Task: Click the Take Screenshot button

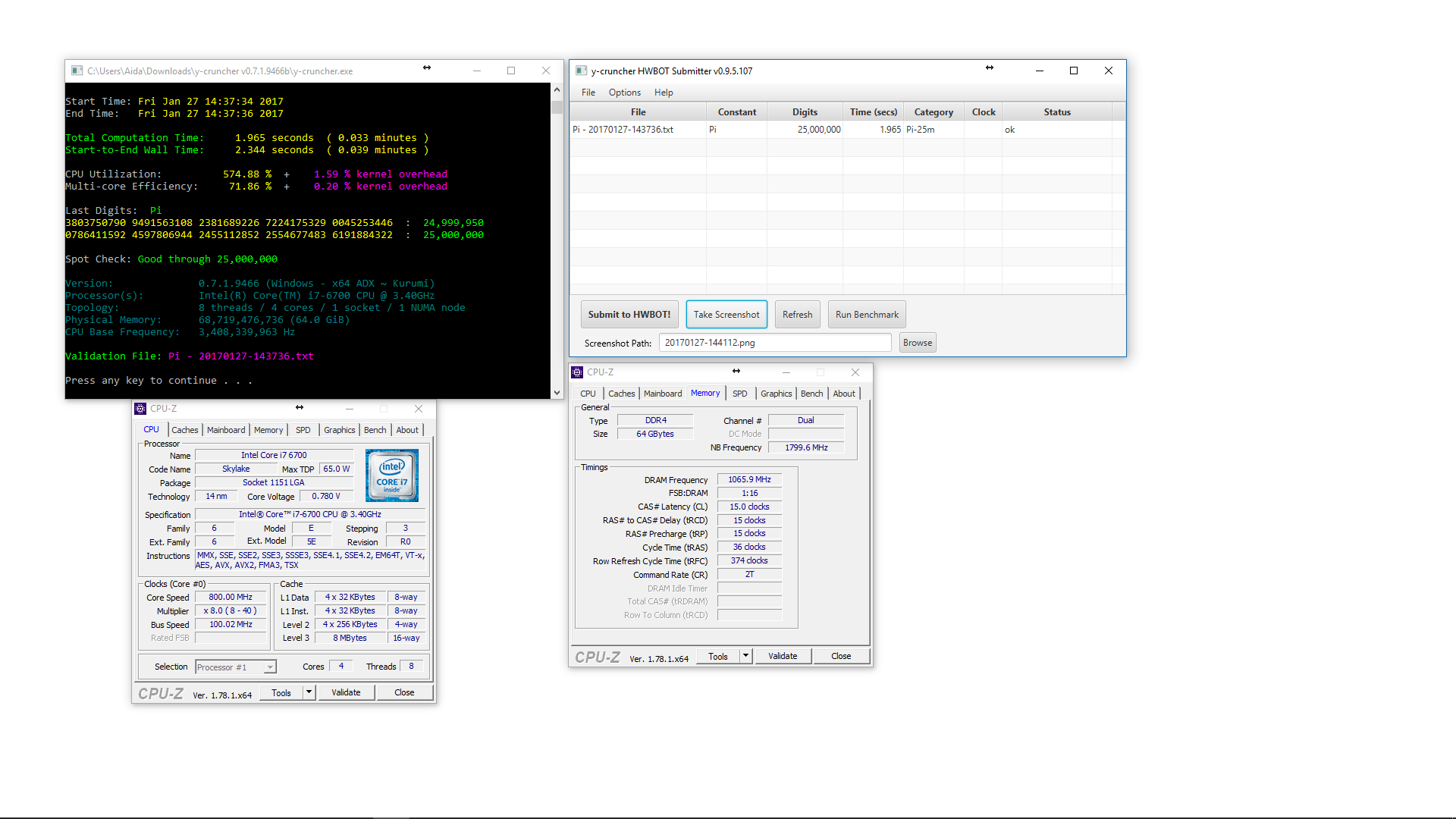Action: tap(726, 315)
